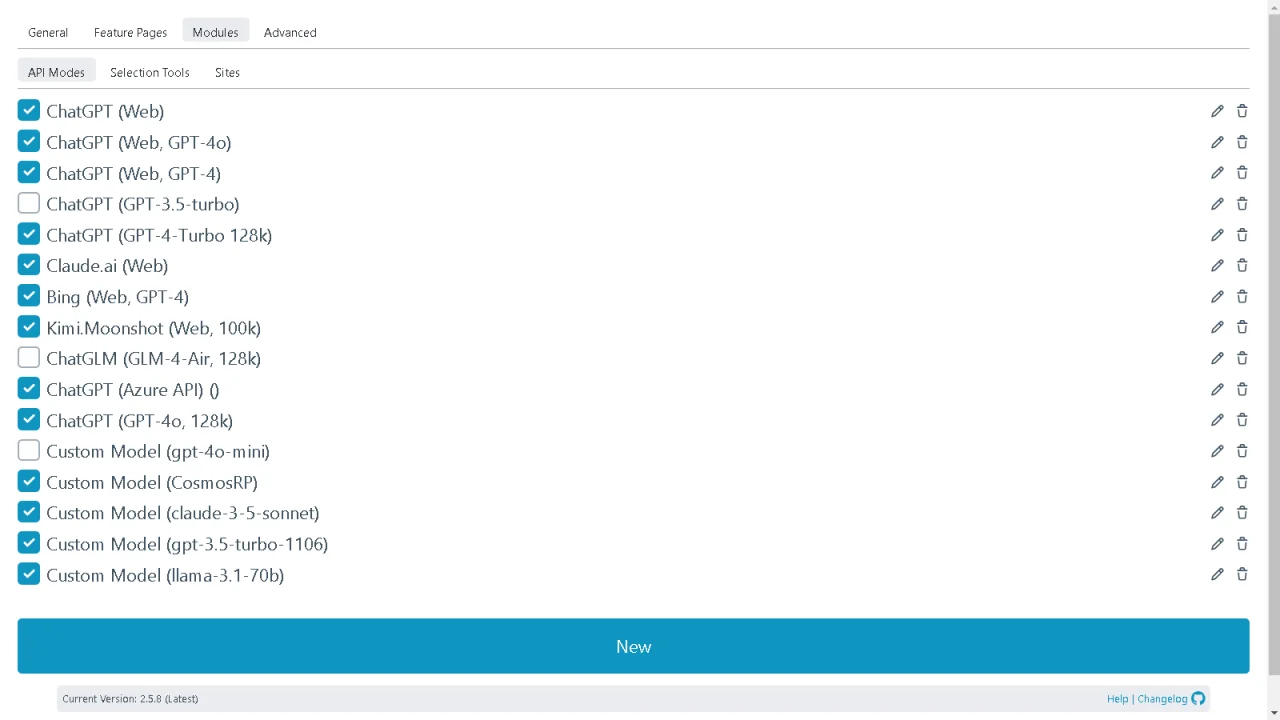Edit the ChatGPT (Web) API mode
This screenshot has height=720, width=1280.
(x=1217, y=111)
